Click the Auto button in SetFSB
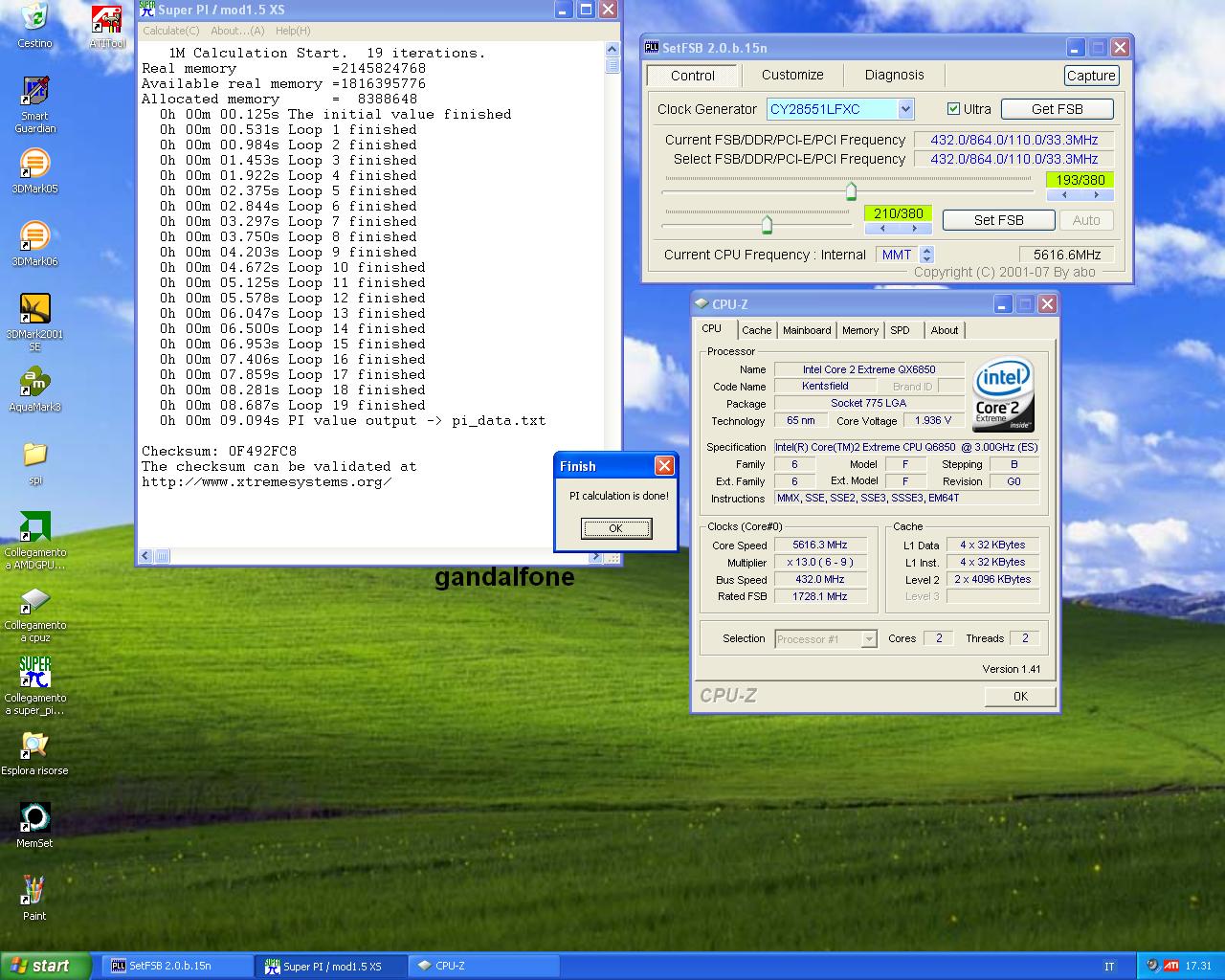The image size is (1225, 980). [1086, 220]
